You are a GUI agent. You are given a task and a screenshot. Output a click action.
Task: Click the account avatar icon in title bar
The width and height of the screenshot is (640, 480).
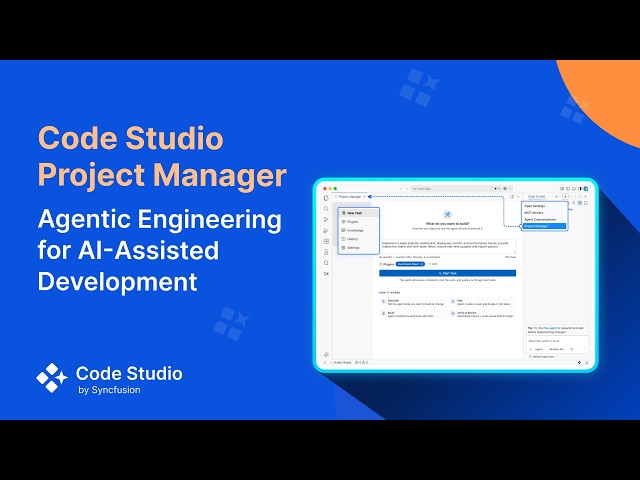click(x=586, y=189)
